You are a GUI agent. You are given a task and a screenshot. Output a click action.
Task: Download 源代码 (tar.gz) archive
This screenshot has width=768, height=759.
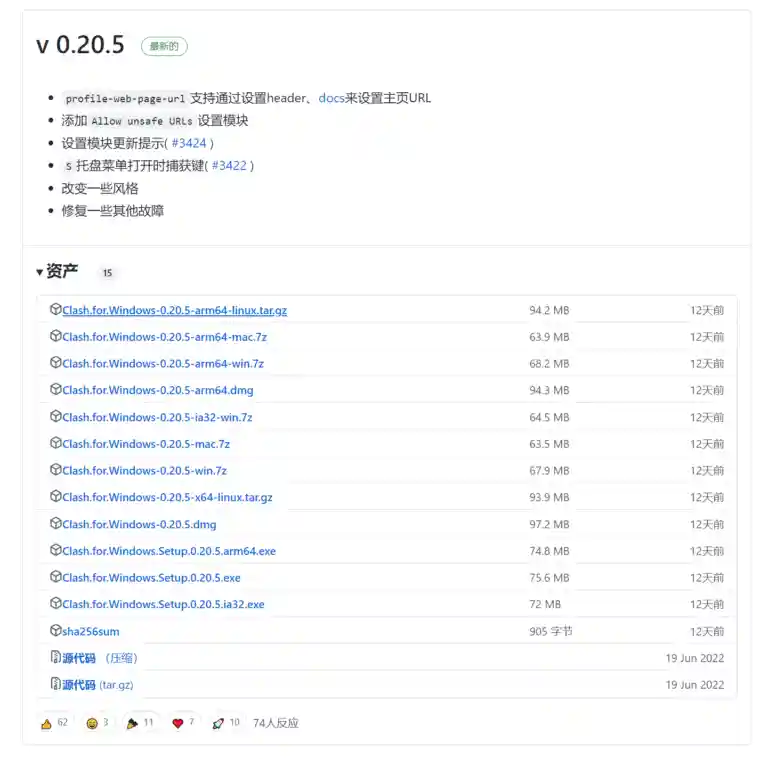(97, 685)
